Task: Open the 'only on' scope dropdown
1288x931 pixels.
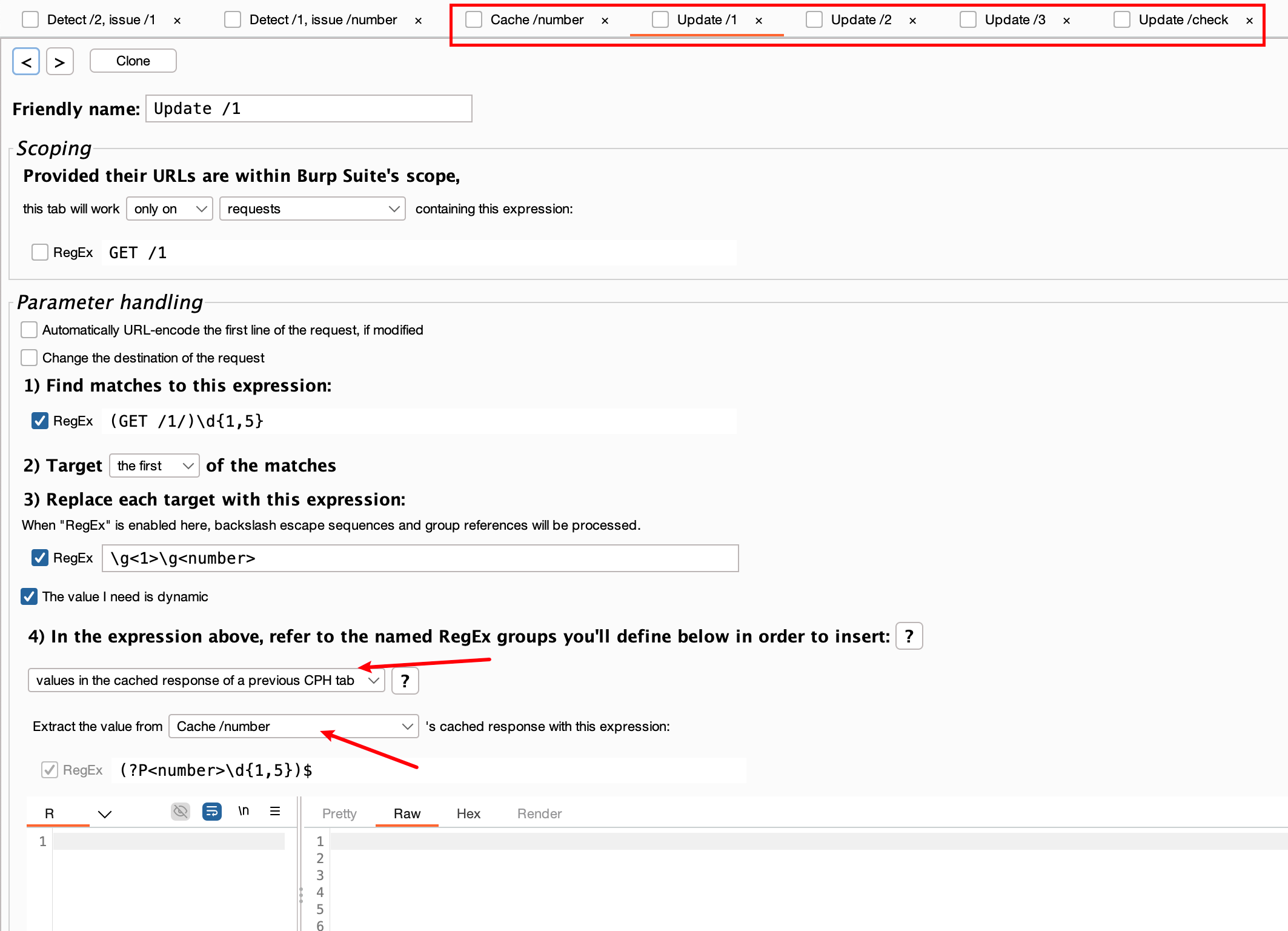Action: point(169,209)
